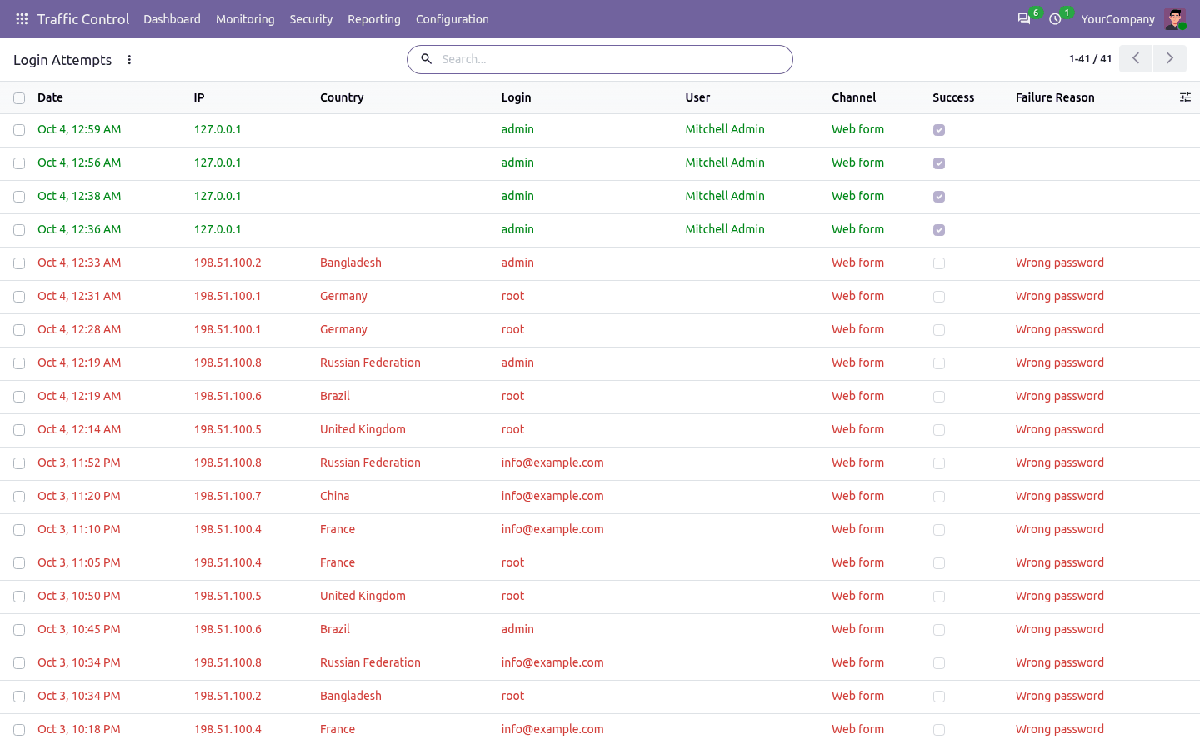The width and height of the screenshot is (1200, 750).
Task: Go to the next page arrow
Action: click(x=1170, y=59)
